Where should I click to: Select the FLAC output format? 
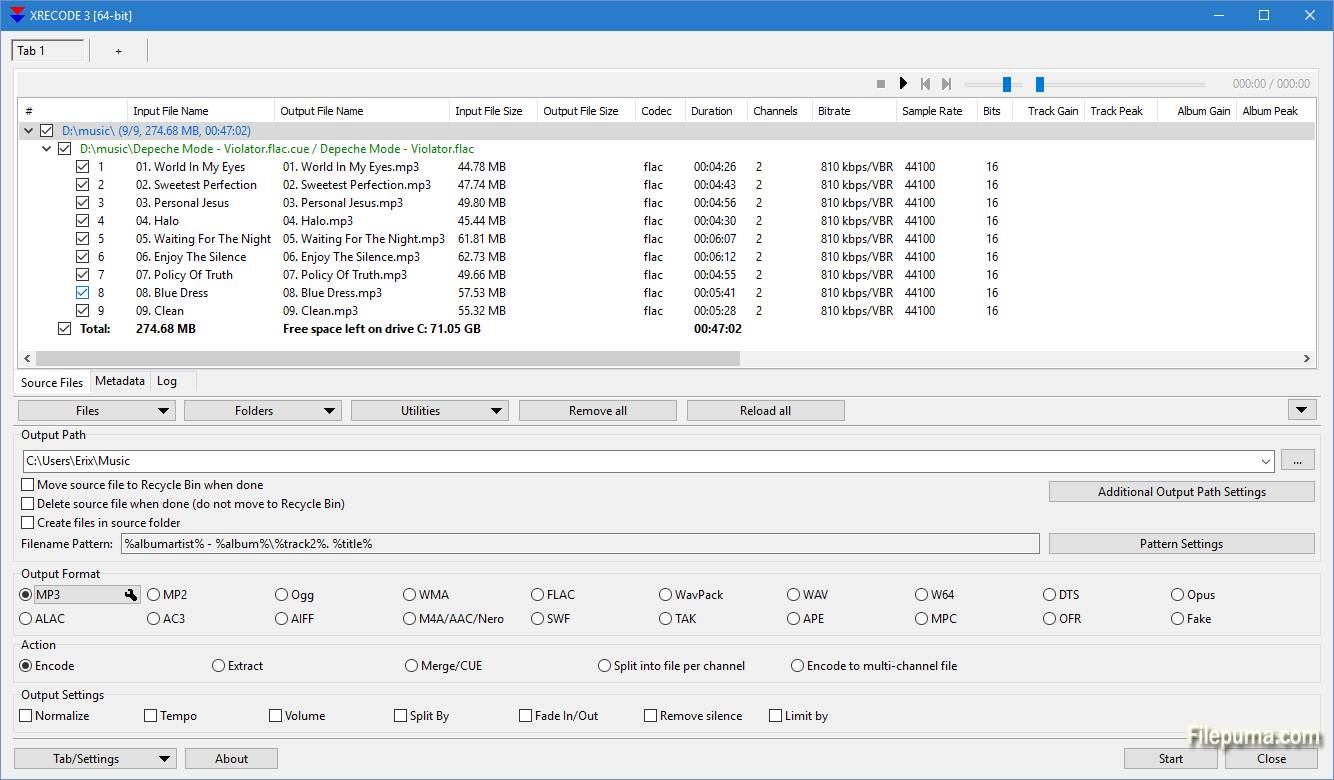(x=538, y=595)
